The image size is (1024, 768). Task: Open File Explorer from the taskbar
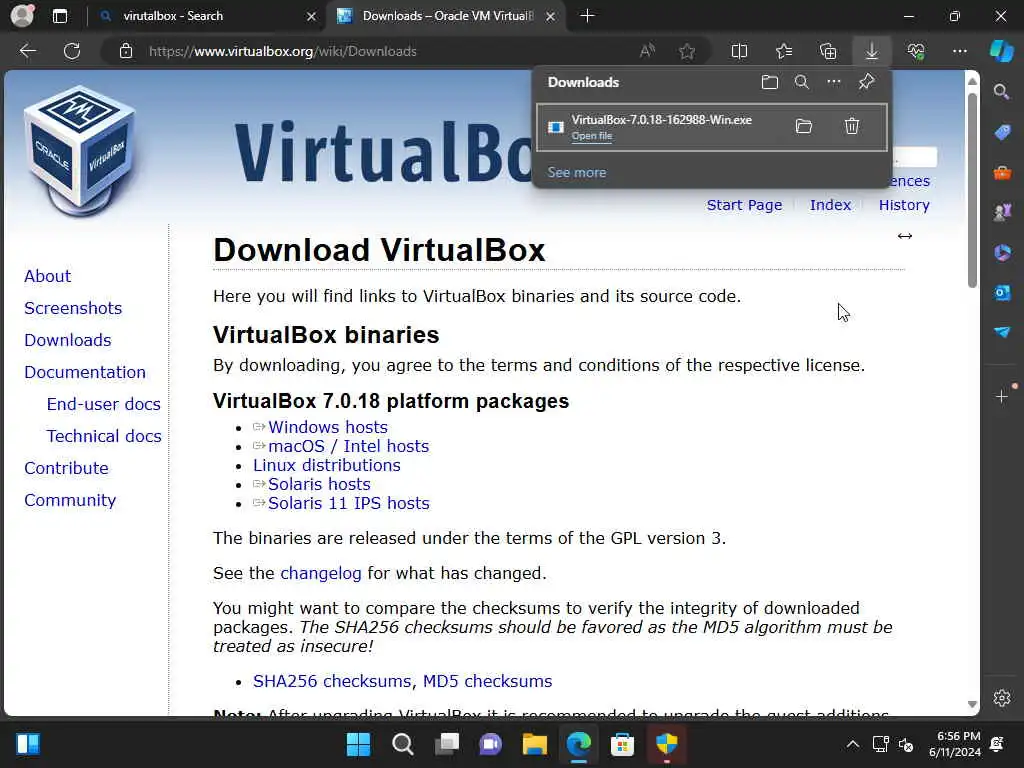(x=534, y=744)
